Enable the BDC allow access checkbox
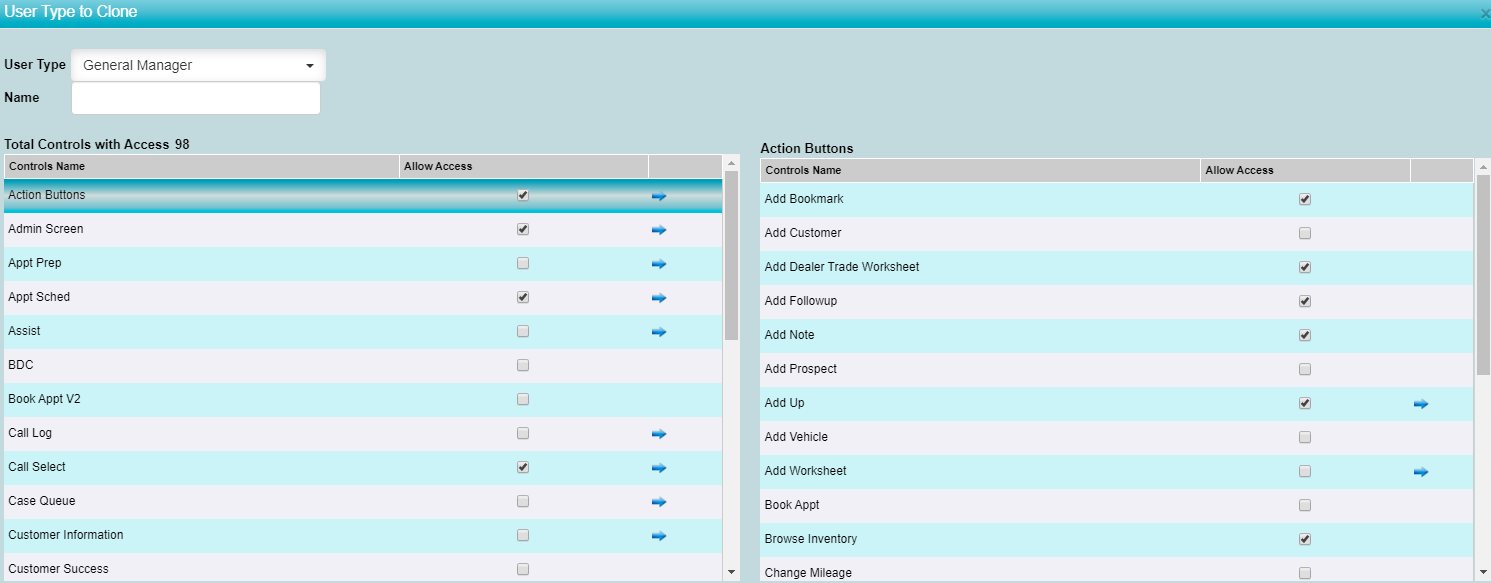This screenshot has width=1491, height=583. tap(523, 366)
